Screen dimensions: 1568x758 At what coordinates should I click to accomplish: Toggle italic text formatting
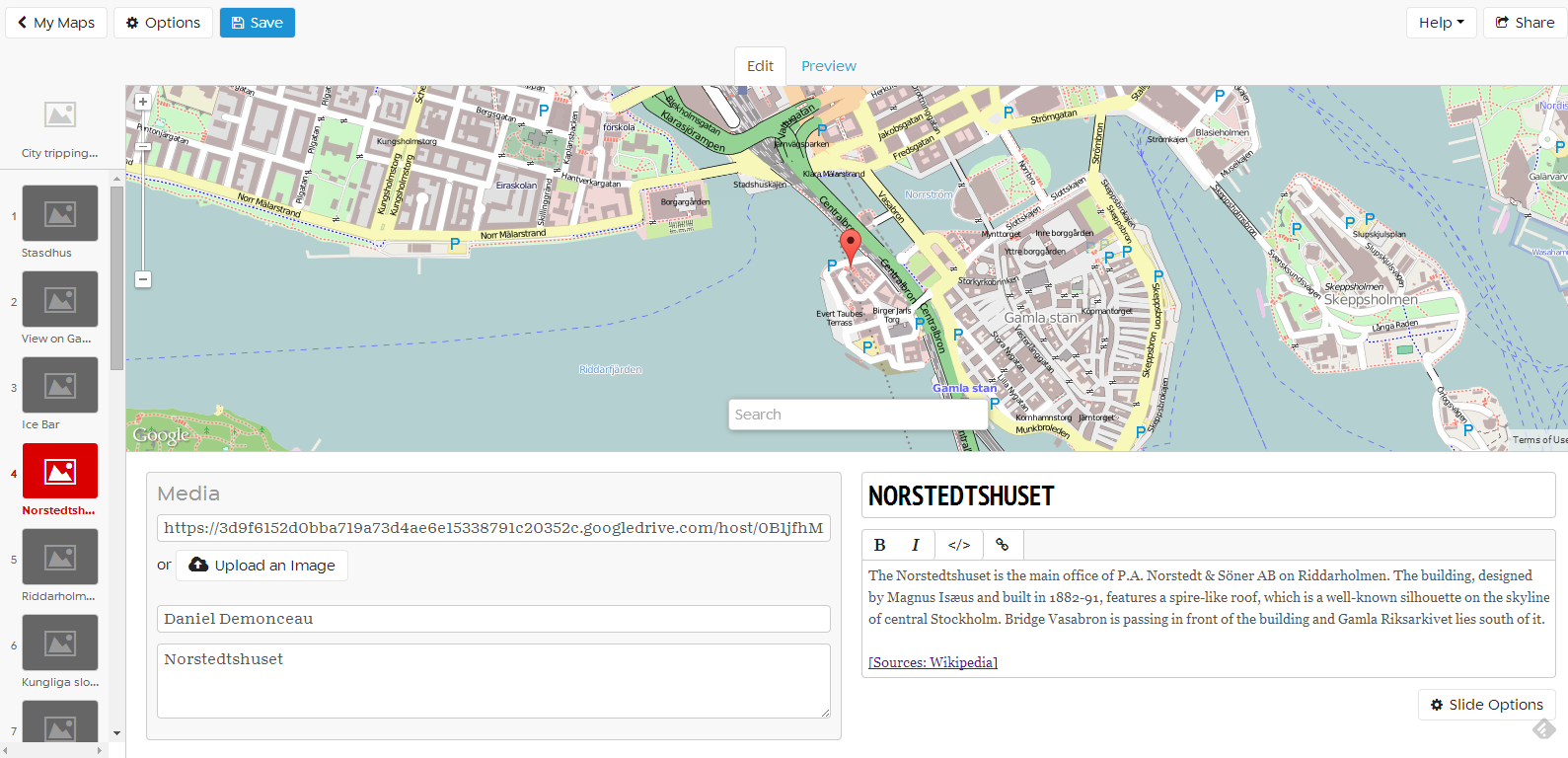coord(916,545)
